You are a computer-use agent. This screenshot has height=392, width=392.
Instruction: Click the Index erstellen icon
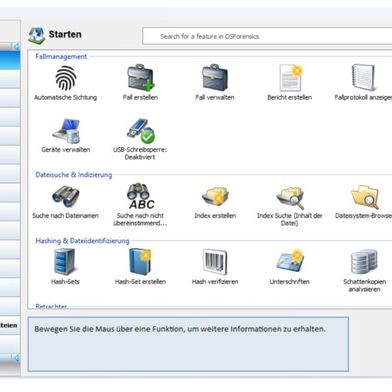(215, 197)
